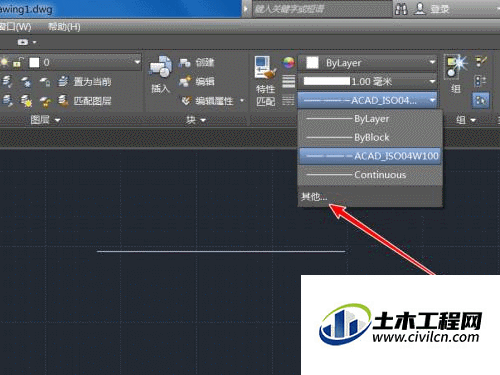Click the layer color white swatch

[x=34, y=62]
